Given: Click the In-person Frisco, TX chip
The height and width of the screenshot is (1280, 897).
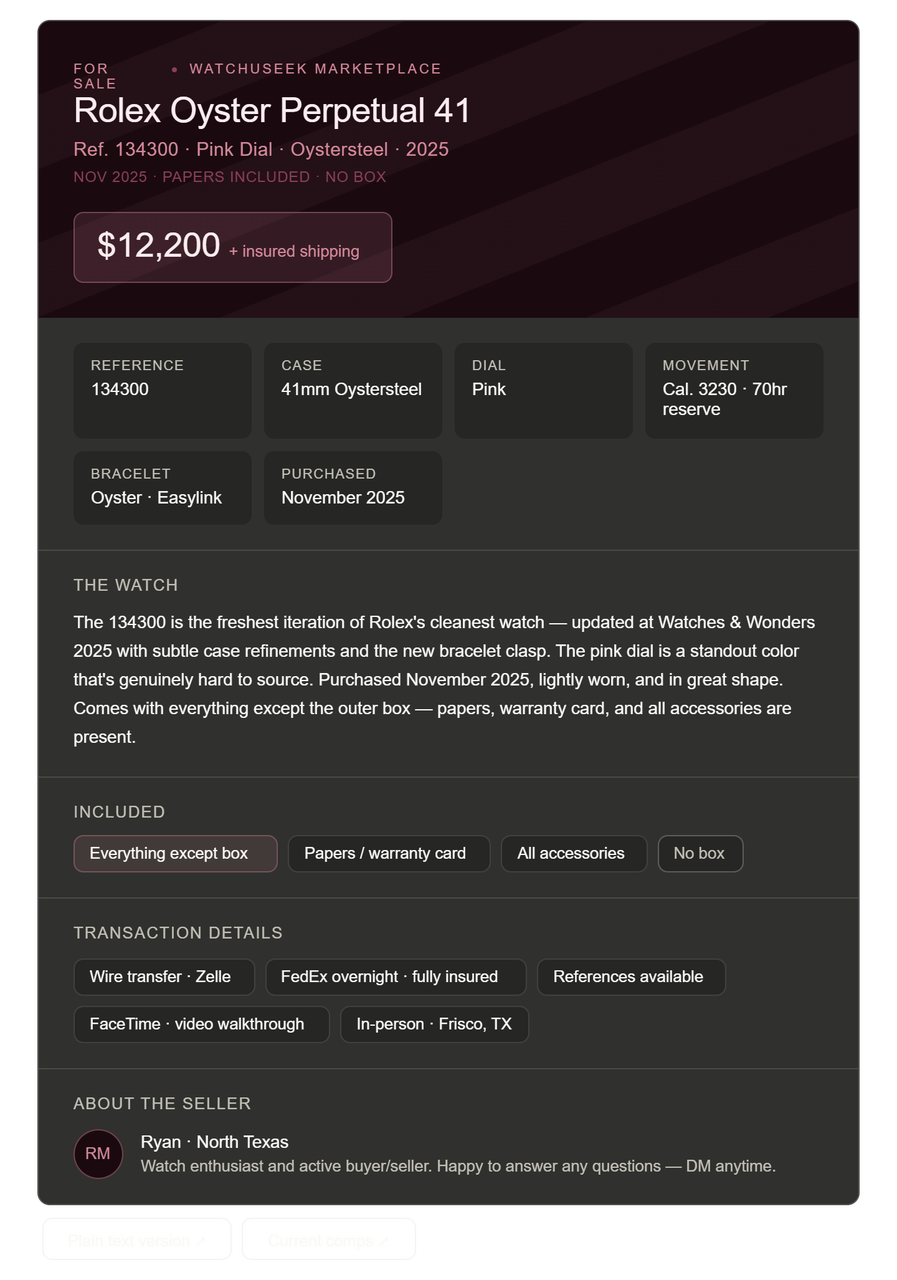Looking at the screenshot, I should click(x=434, y=1025).
